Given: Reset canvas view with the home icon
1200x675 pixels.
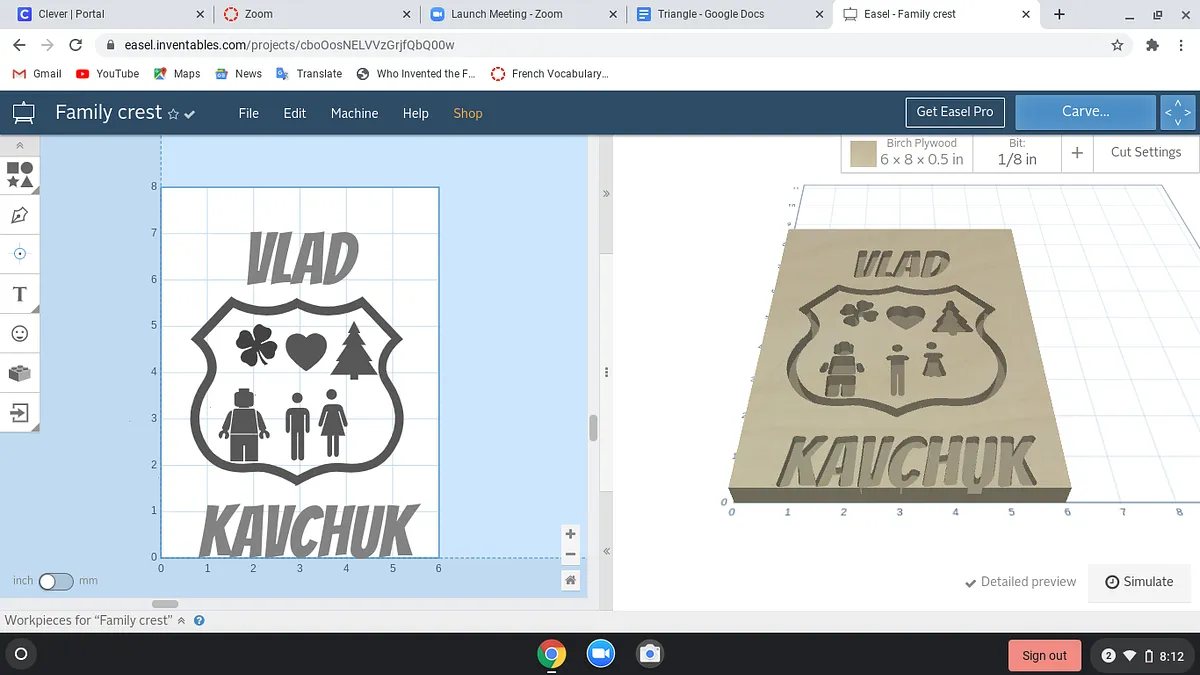Looking at the screenshot, I should (x=570, y=580).
